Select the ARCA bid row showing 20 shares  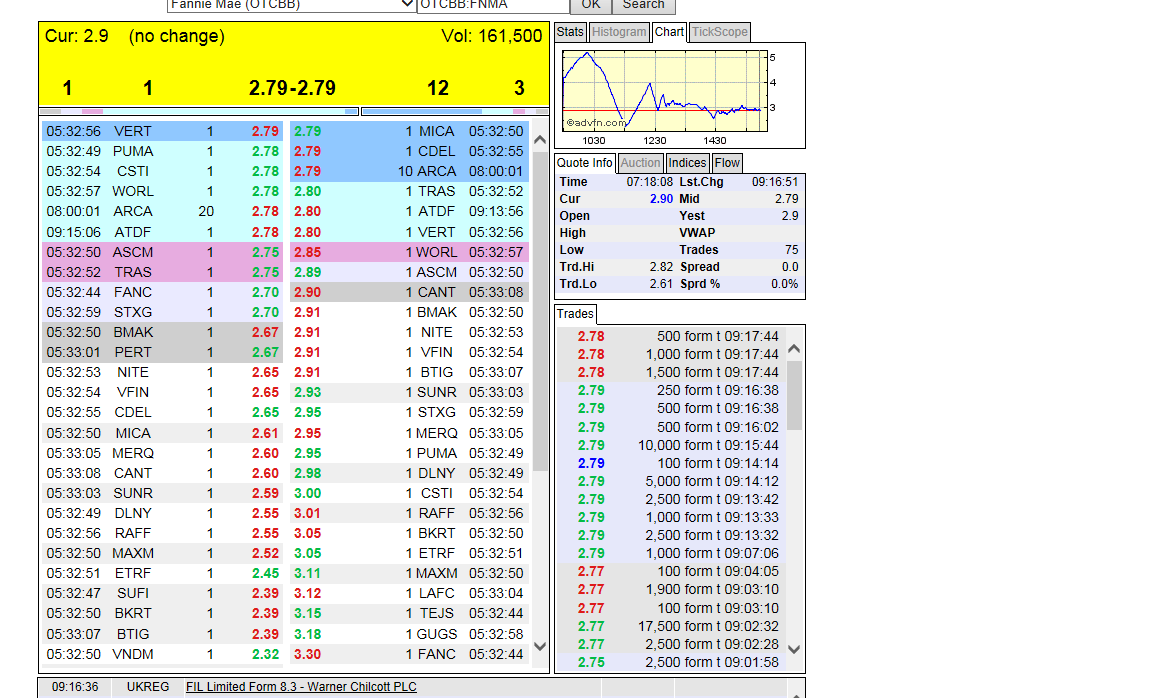[x=150, y=212]
